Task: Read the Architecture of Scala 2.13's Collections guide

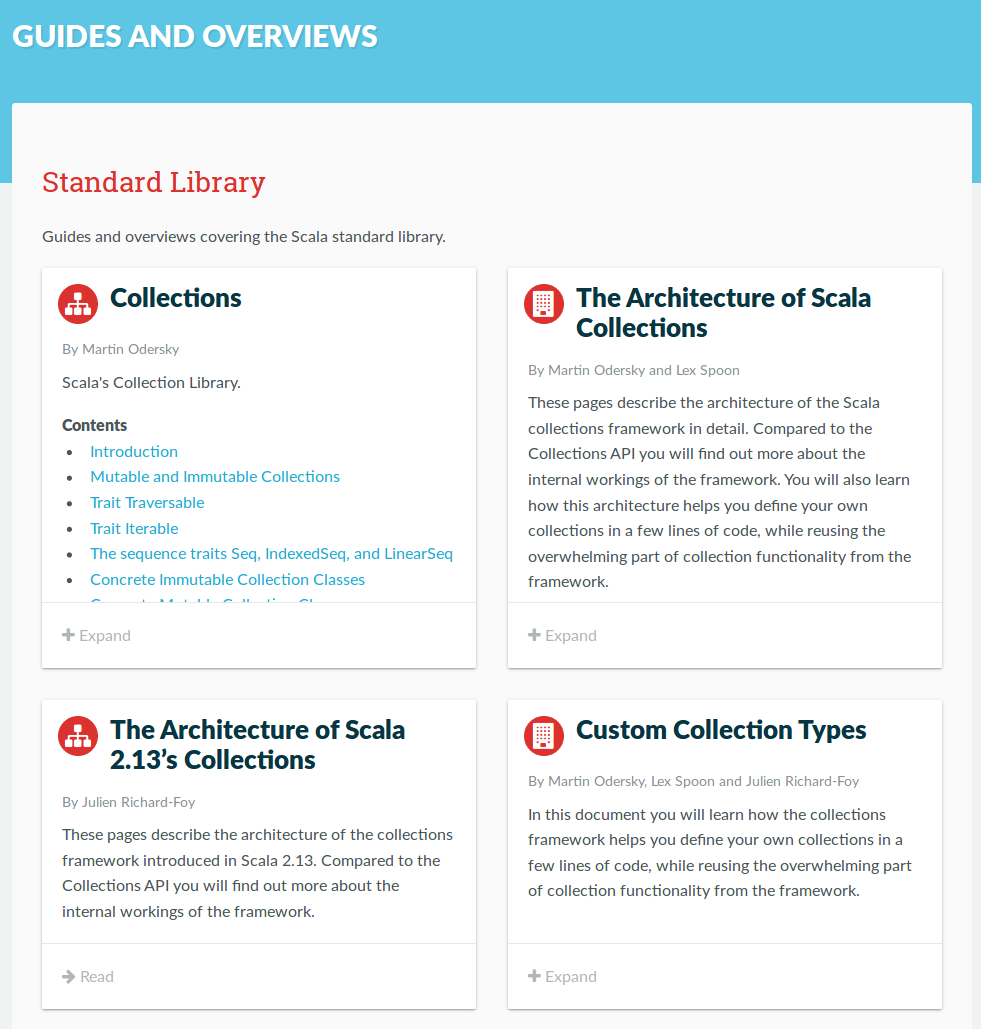Action: point(88,976)
